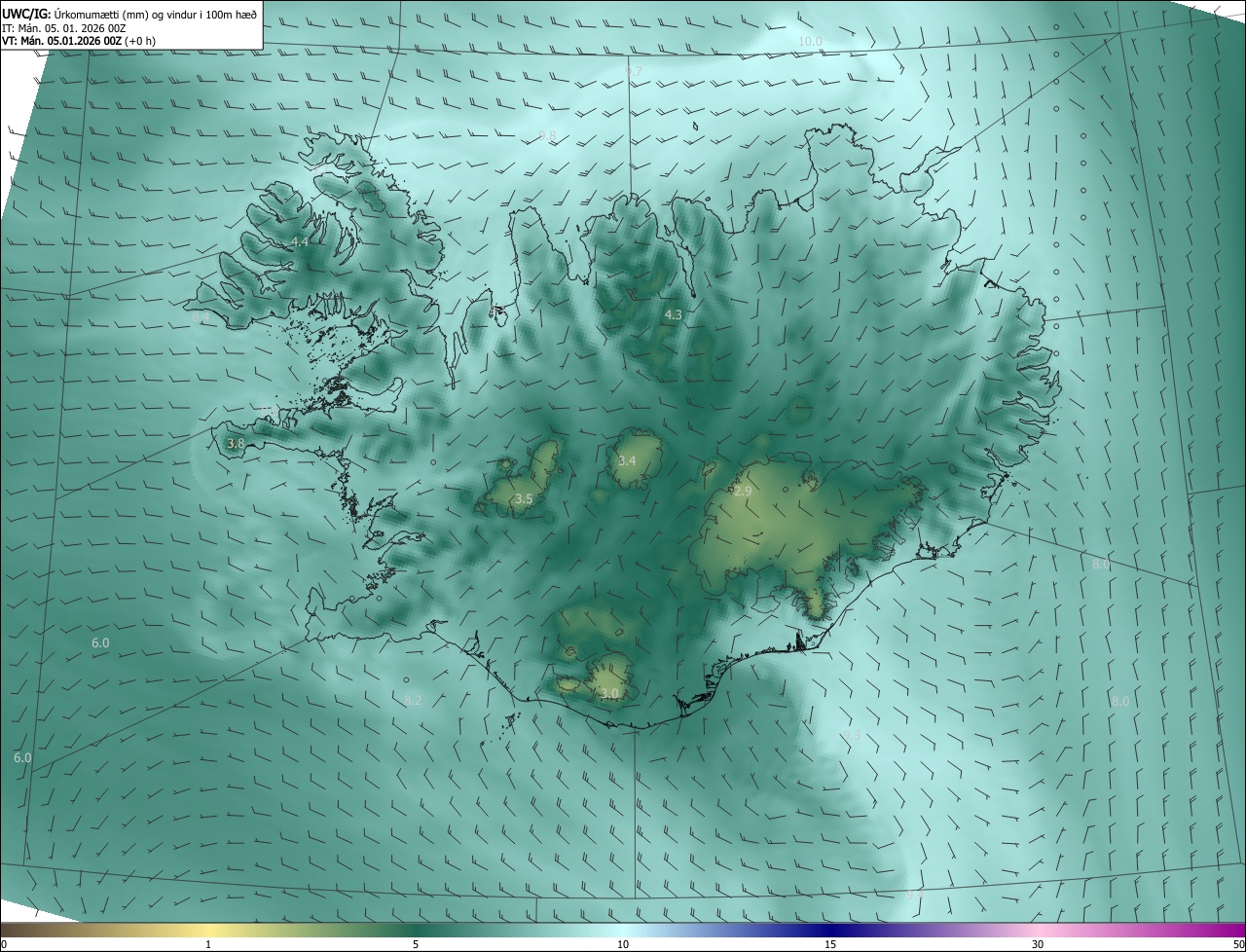This screenshot has height=952, width=1246.
Task: Click the 0 tick on the color scale
Action: (3, 944)
